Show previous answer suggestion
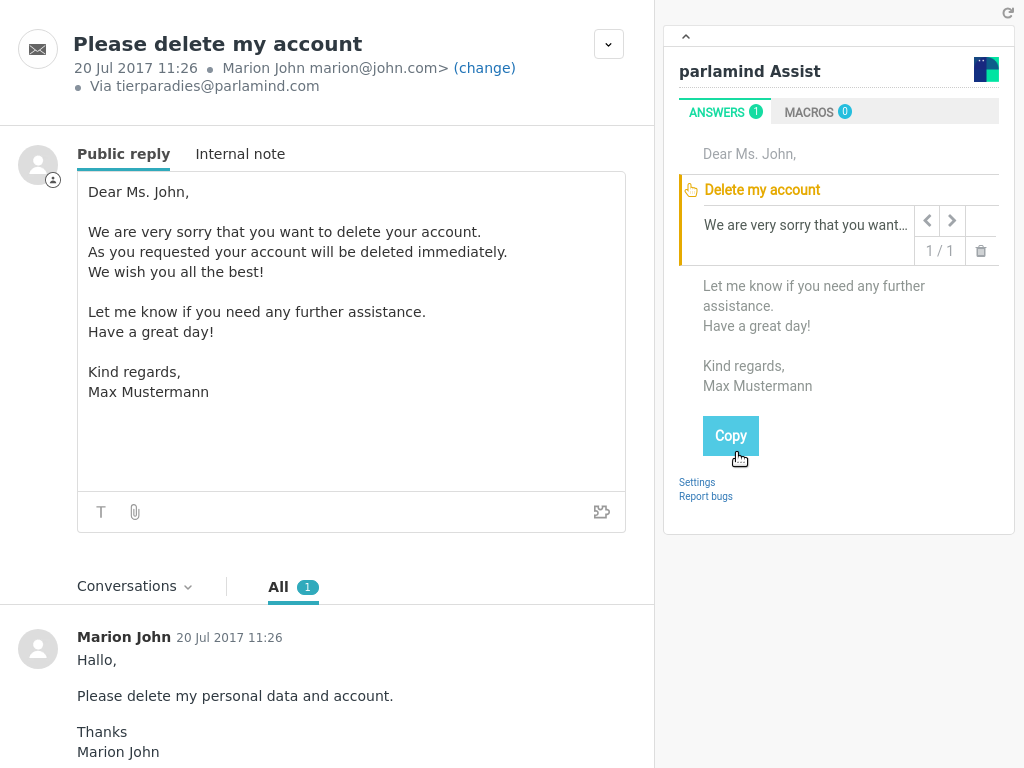This screenshot has height=768, width=1024. click(x=927, y=221)
